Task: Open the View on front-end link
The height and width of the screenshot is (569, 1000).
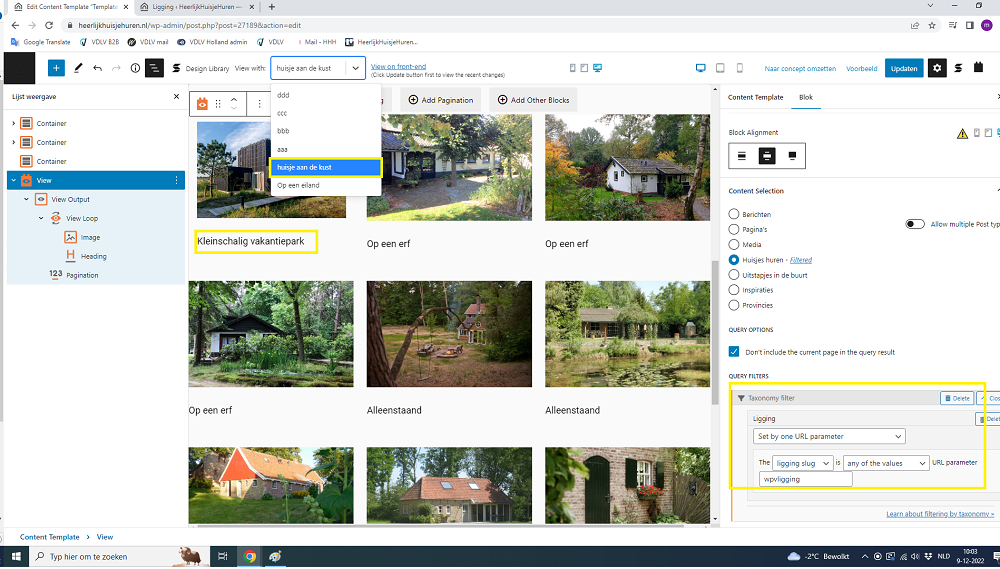Action: (399, 66)
